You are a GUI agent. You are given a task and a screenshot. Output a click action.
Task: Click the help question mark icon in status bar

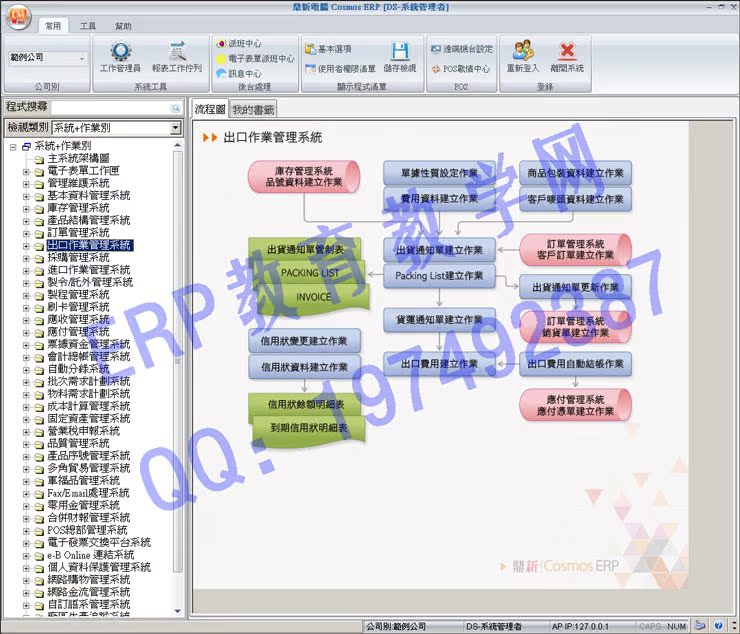tap(718, 626)
